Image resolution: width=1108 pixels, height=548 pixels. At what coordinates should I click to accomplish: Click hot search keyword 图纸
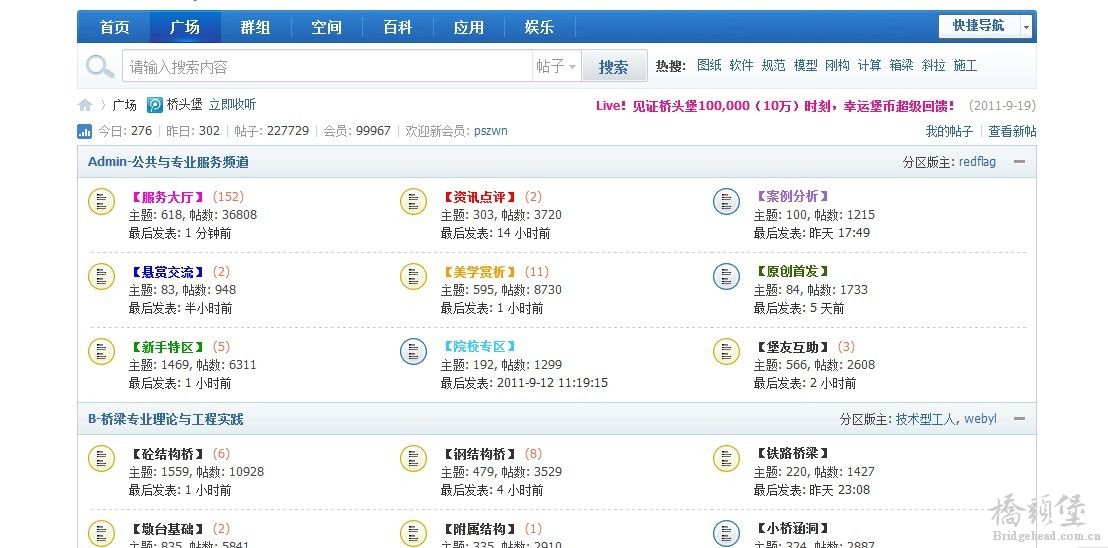[709, 66]
